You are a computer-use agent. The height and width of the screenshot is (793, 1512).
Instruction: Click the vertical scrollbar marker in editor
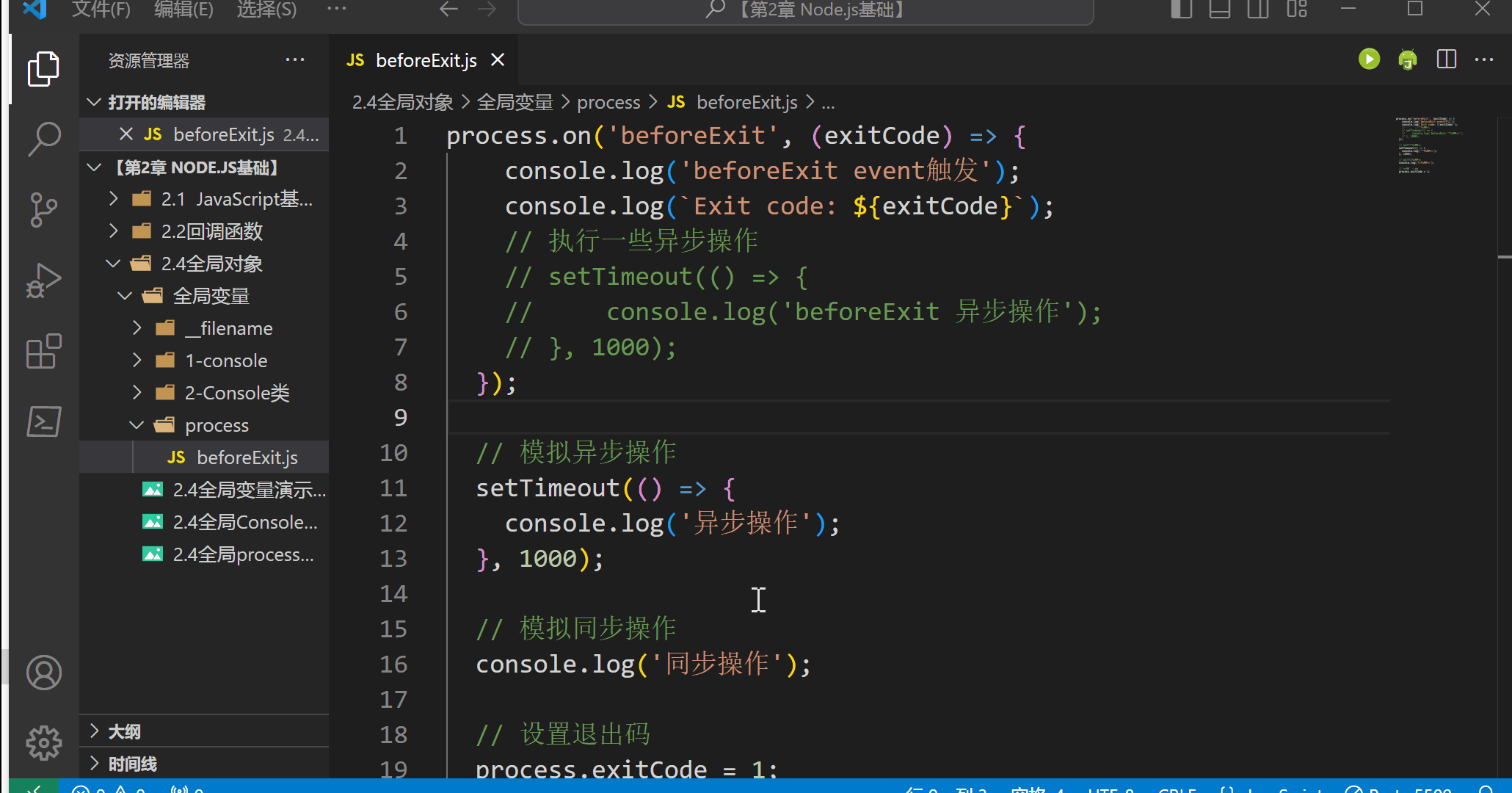point(1505,257)
